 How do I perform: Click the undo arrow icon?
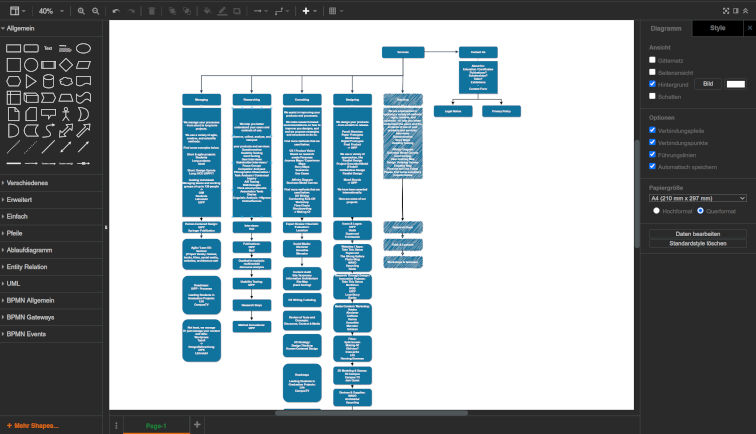coord(116,10)
